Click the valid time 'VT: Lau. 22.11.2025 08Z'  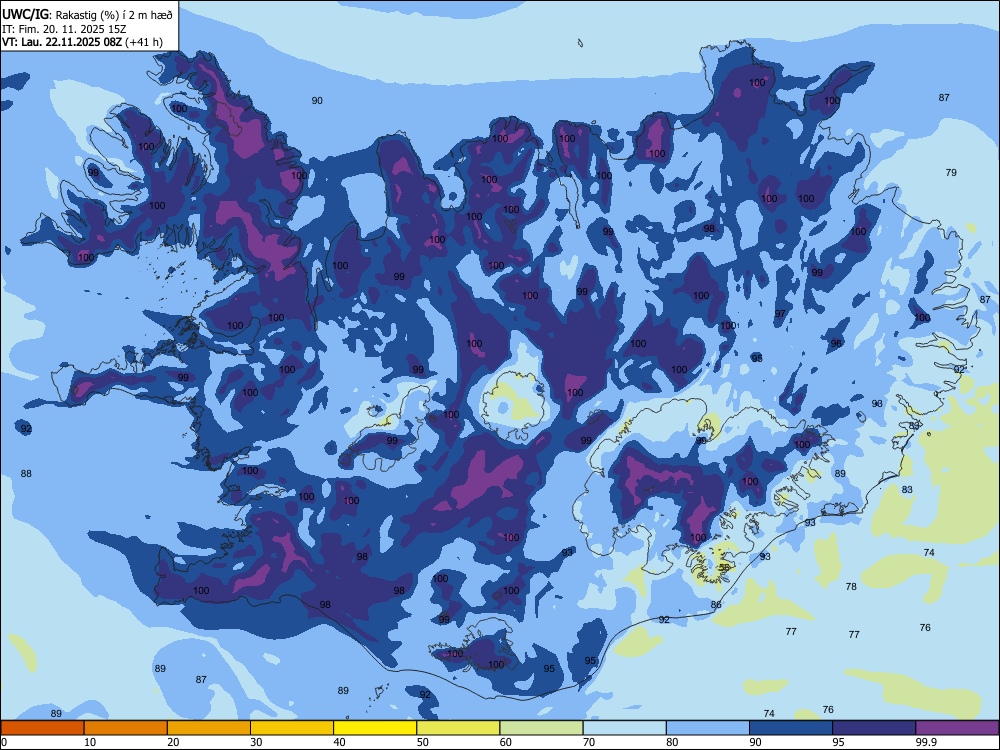coord(62,42)
